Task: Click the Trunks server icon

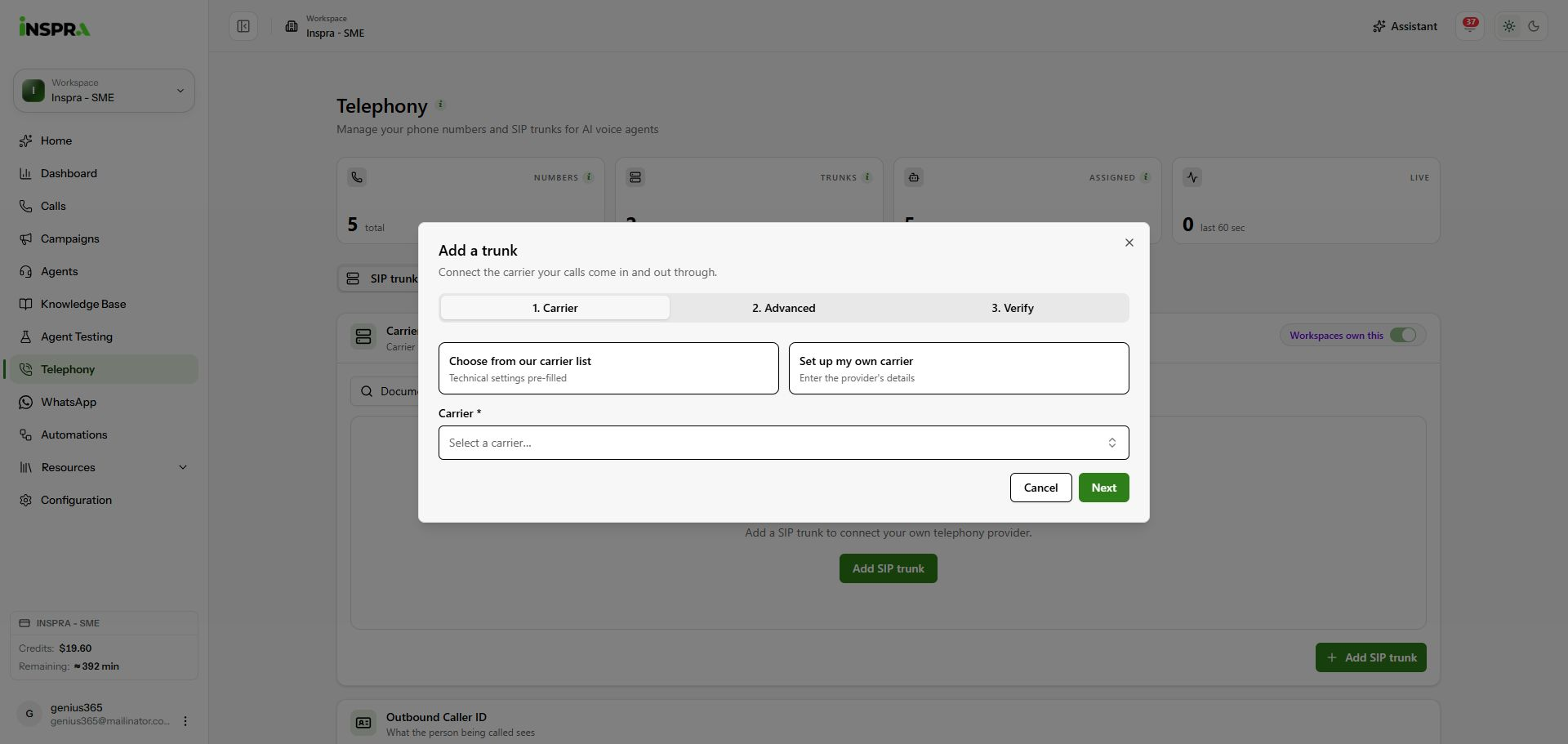Action: click(635, 177)
